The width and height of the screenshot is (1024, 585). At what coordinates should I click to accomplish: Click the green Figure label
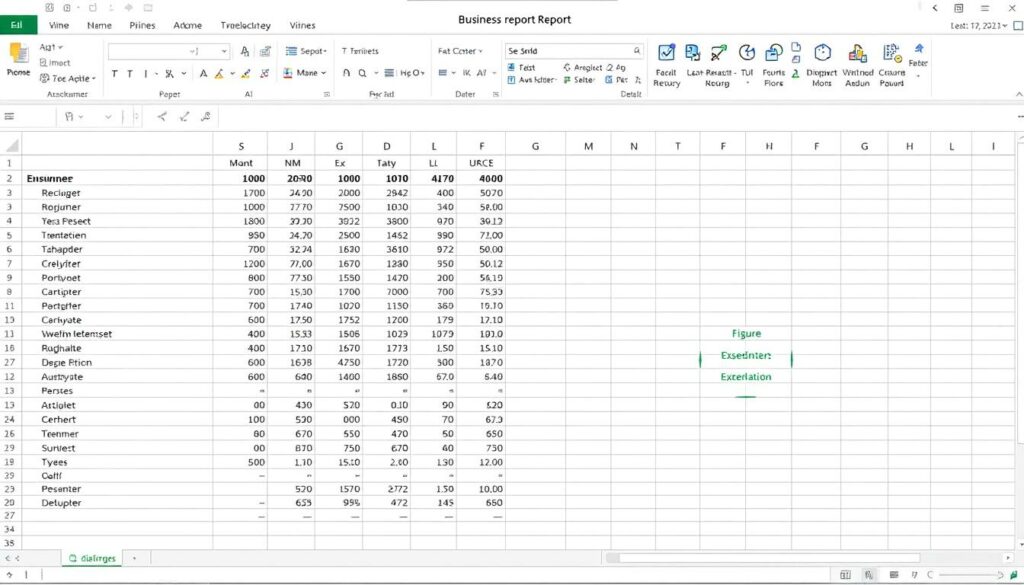(746, 334)
